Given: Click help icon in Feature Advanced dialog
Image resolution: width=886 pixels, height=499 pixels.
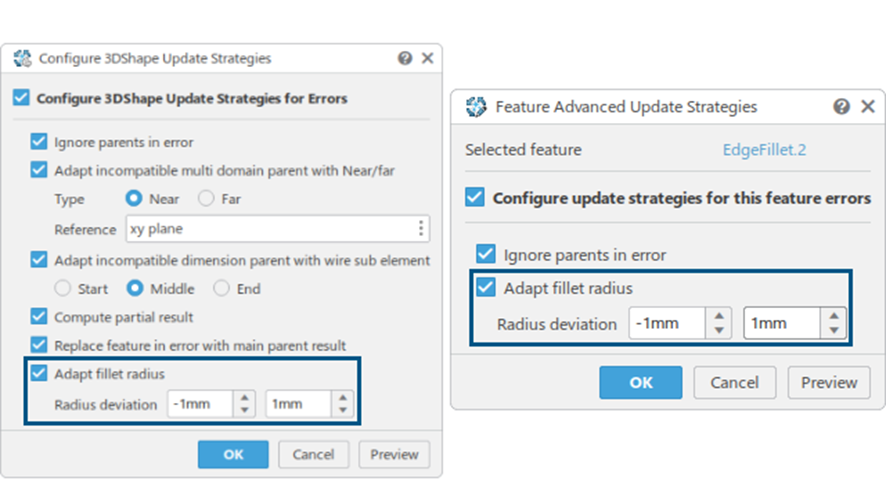Looking at the screenshot, I should click(x=842, y=107).
